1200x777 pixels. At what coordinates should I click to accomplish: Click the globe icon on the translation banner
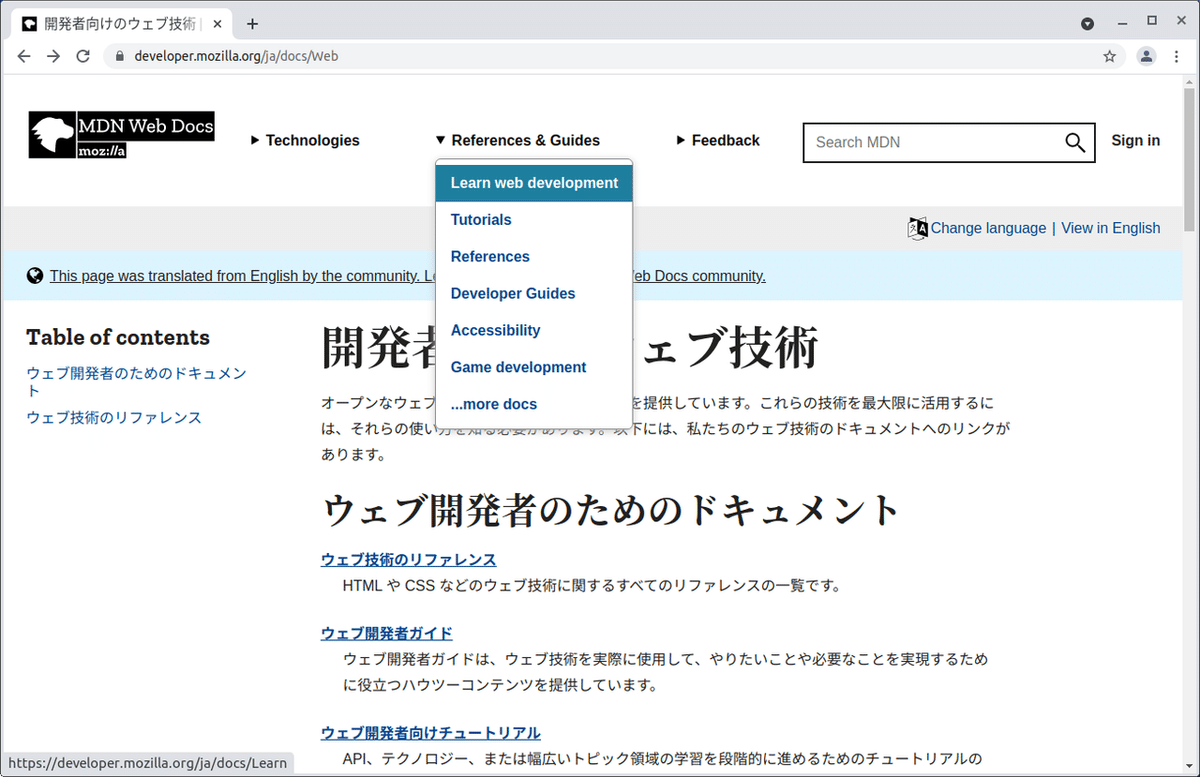pos(35,274)
